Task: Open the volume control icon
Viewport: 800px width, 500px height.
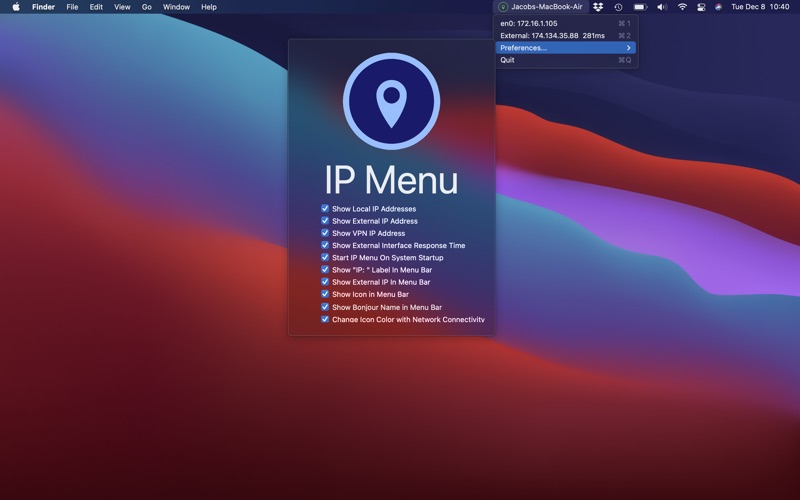Action: pyautogui.click(x=662, y=7)
